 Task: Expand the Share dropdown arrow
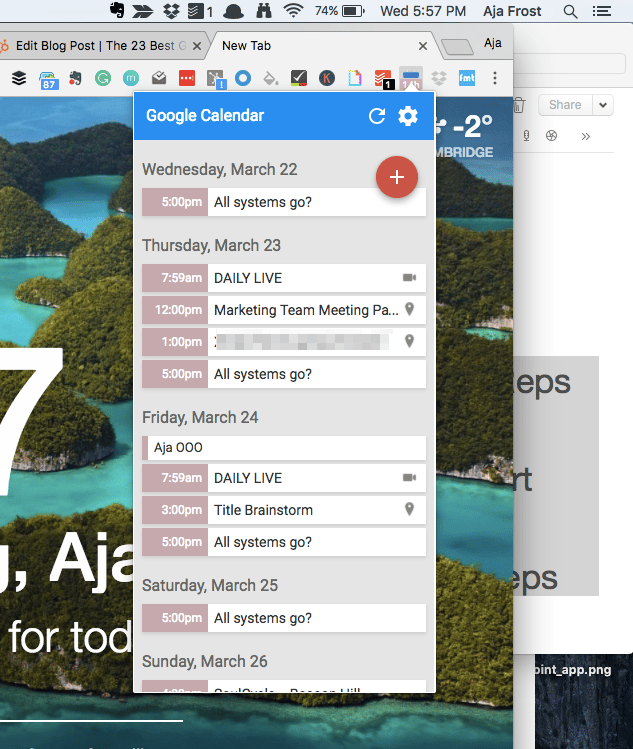603,105
